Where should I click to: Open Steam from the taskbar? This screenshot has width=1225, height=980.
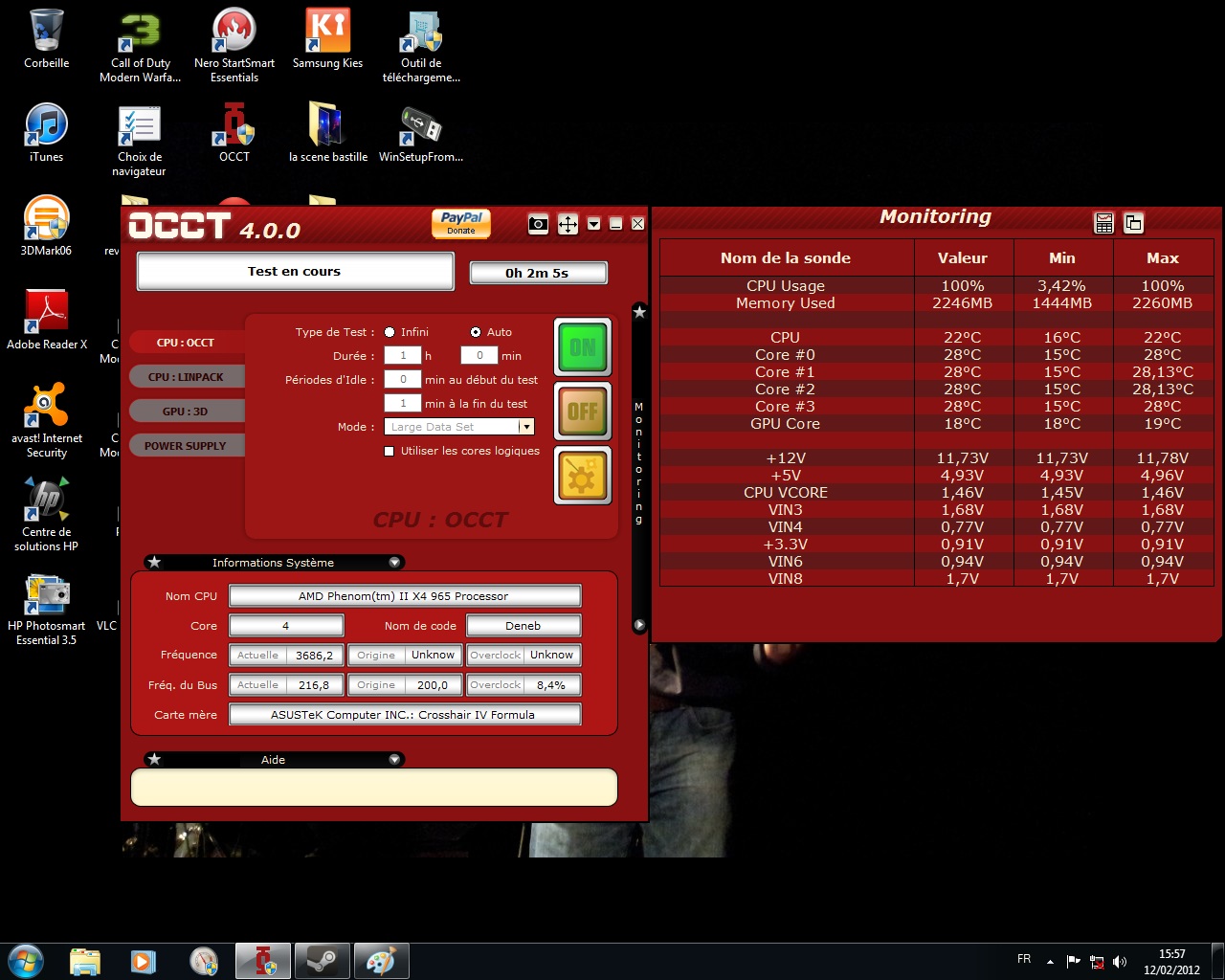point(322,961)
